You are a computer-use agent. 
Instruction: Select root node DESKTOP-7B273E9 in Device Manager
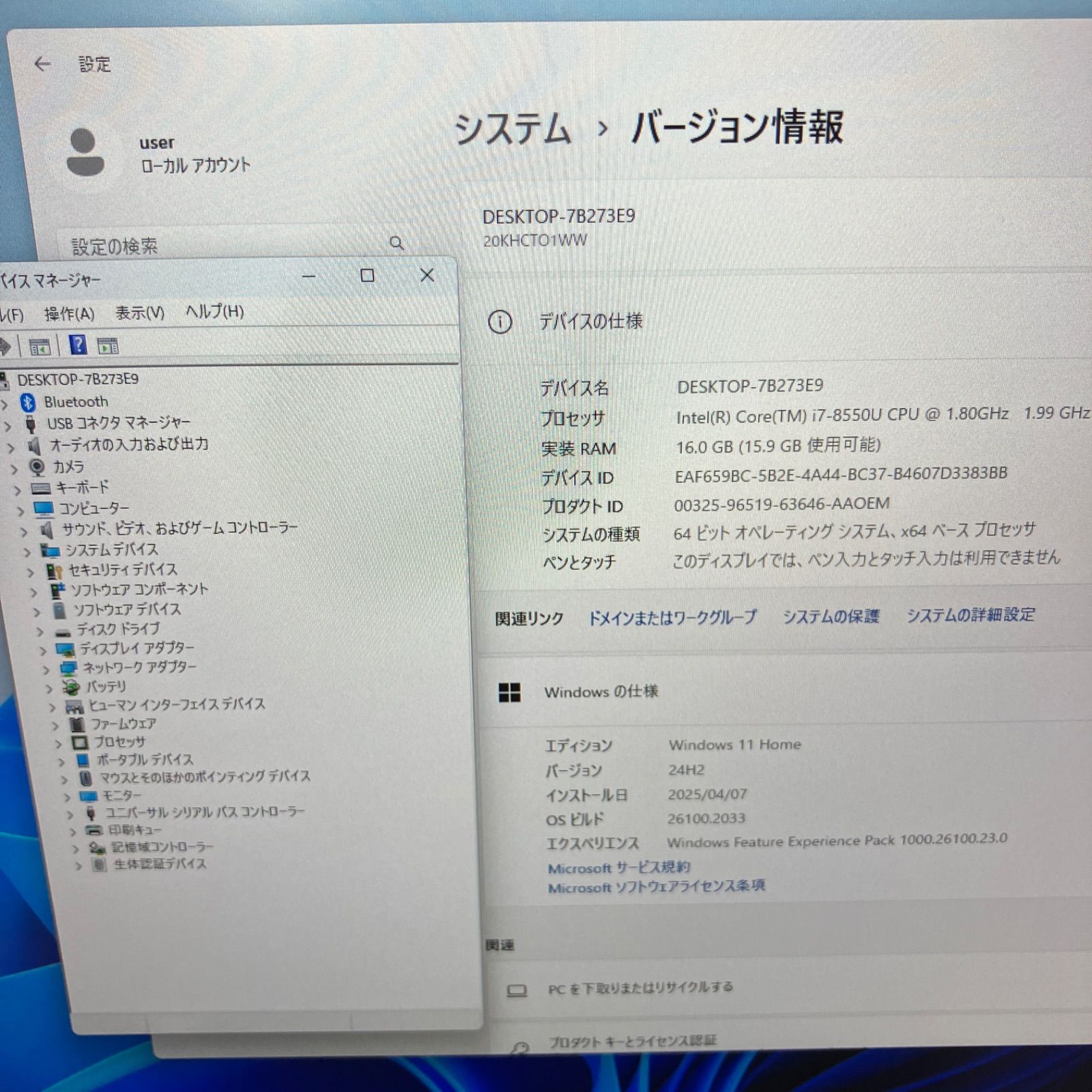coord(78,379)
